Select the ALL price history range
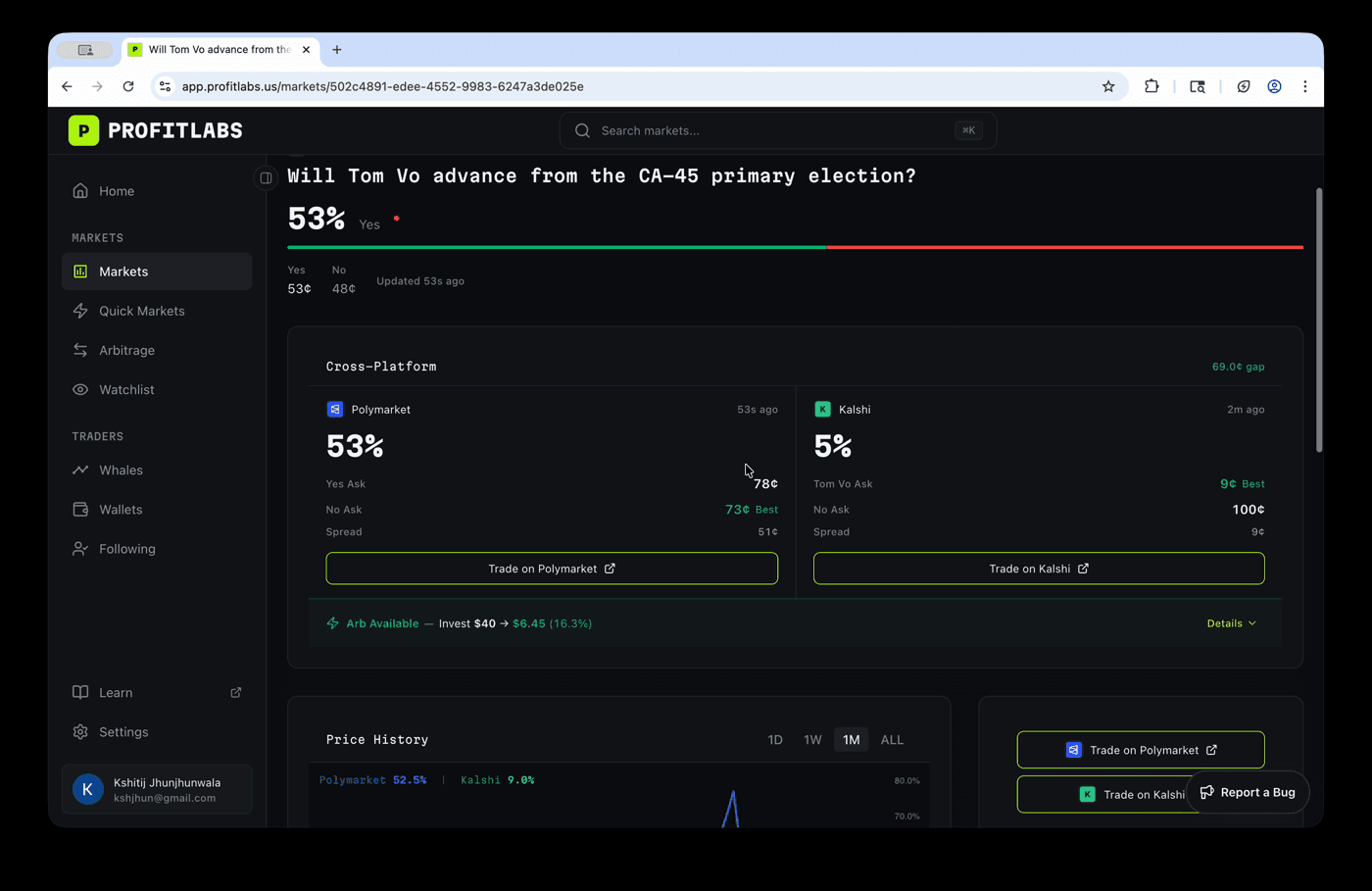 pyautogui.click(x=892, y=740)
